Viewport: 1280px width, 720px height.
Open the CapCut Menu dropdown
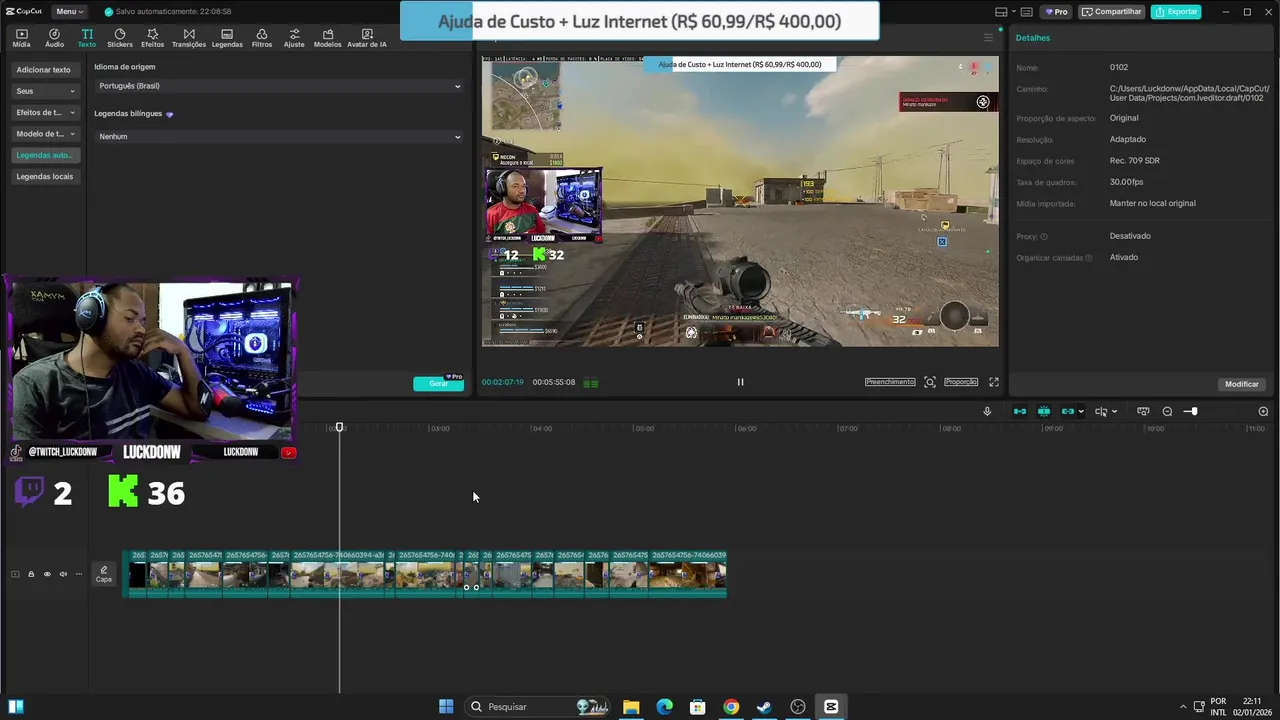coord(70,12)
